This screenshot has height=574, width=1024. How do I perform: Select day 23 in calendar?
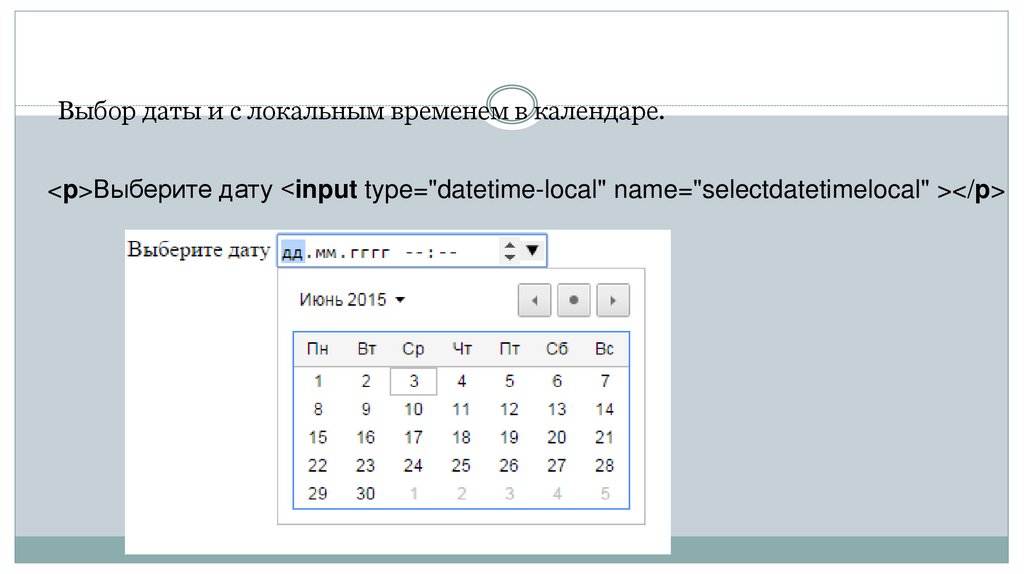pos(366,466)
